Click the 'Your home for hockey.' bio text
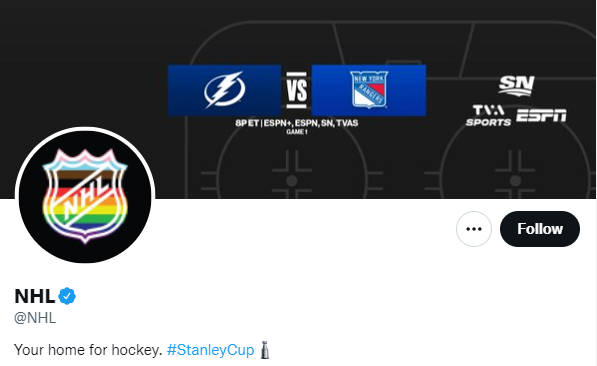Image resolution: width=597 pixels, height=366 pixels. pos(88,350)
